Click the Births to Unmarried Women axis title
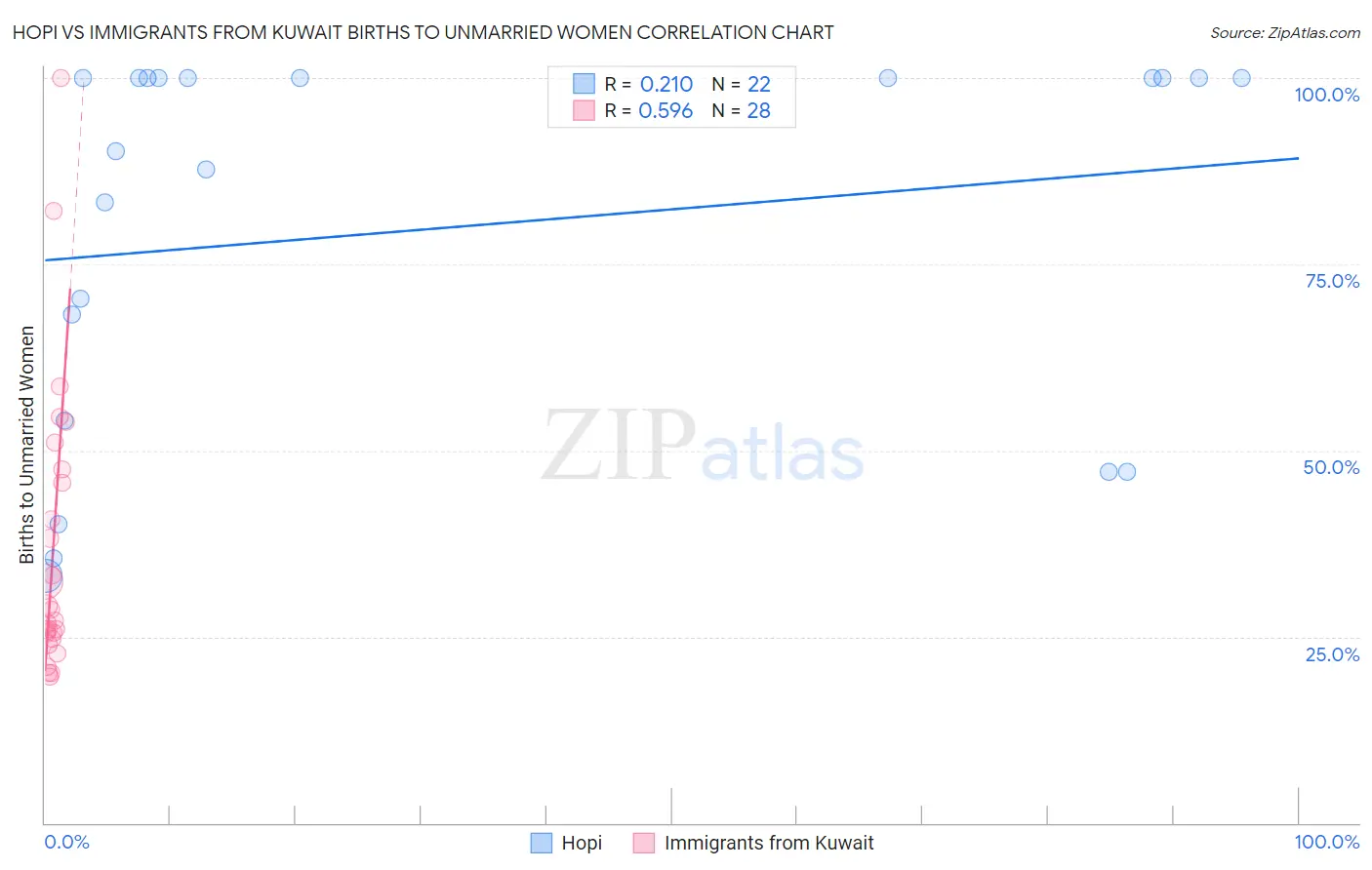1372x870 pixels. click(26, 445)
